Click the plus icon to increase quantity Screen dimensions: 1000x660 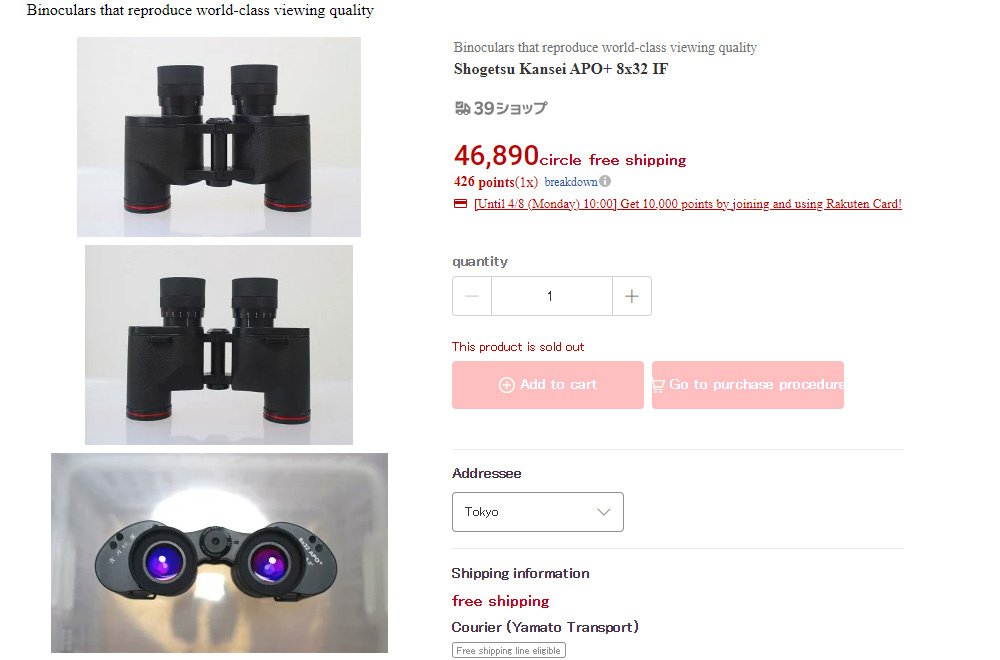pos(631,296)
